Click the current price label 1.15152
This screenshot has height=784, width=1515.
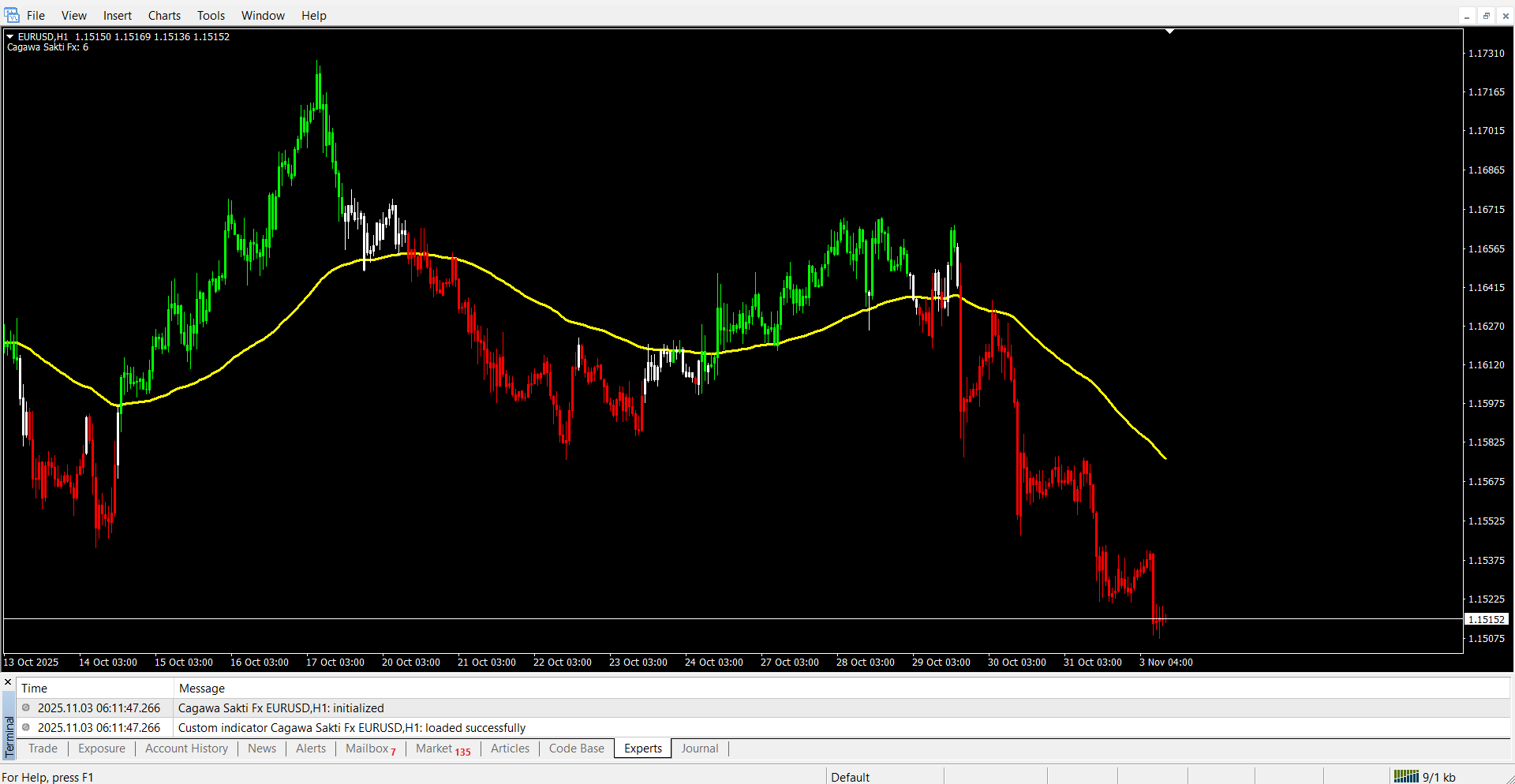pyautogui.click(x=1487, y=620)
